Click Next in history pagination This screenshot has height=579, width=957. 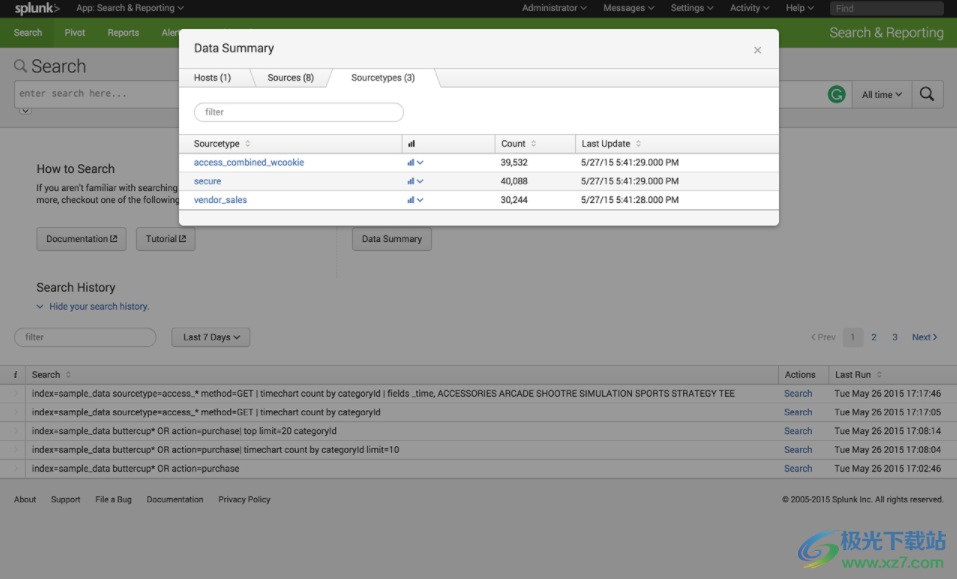pos(925,337)
